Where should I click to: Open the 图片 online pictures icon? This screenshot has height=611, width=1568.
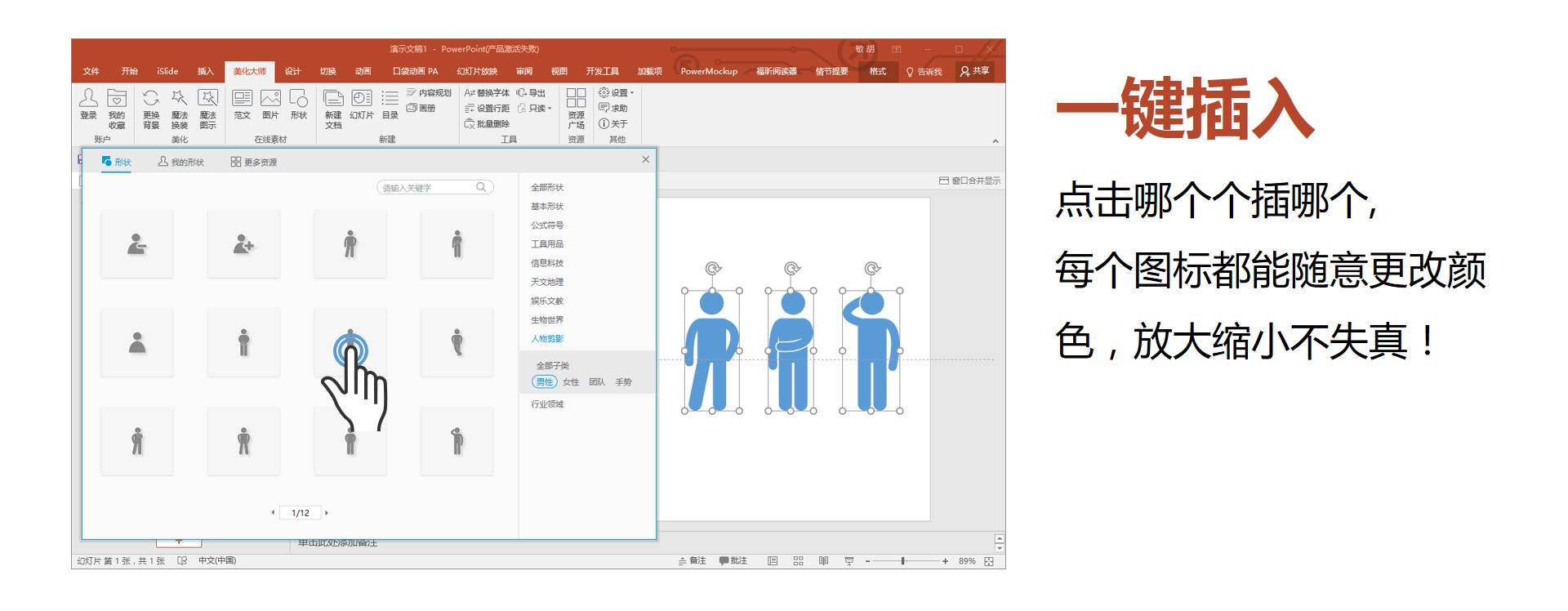pos(270,105)
